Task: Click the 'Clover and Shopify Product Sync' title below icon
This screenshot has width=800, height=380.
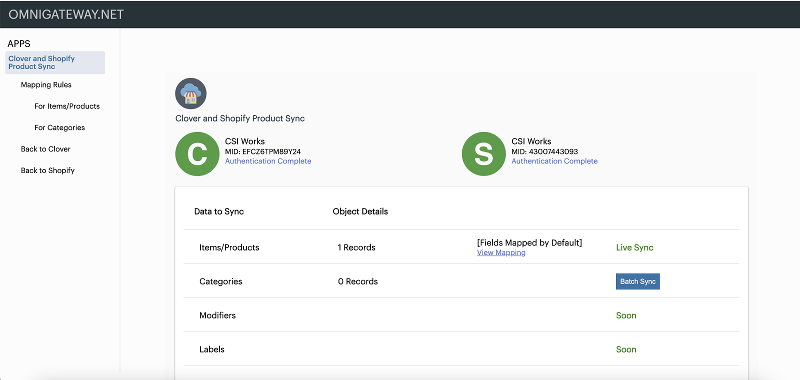Action: 240,118
